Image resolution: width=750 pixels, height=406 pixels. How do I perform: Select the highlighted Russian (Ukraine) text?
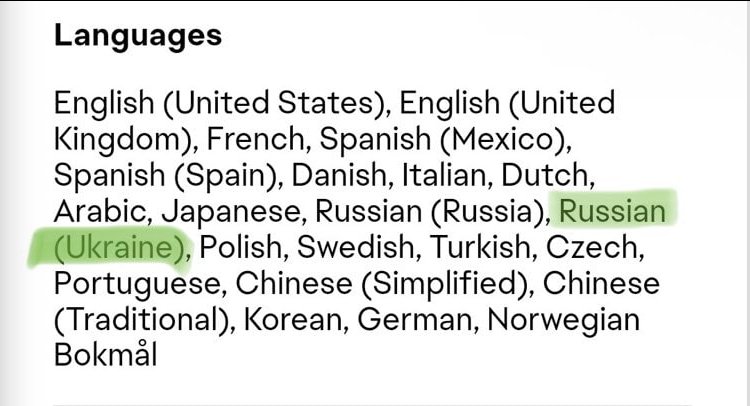tap(612, 211)
